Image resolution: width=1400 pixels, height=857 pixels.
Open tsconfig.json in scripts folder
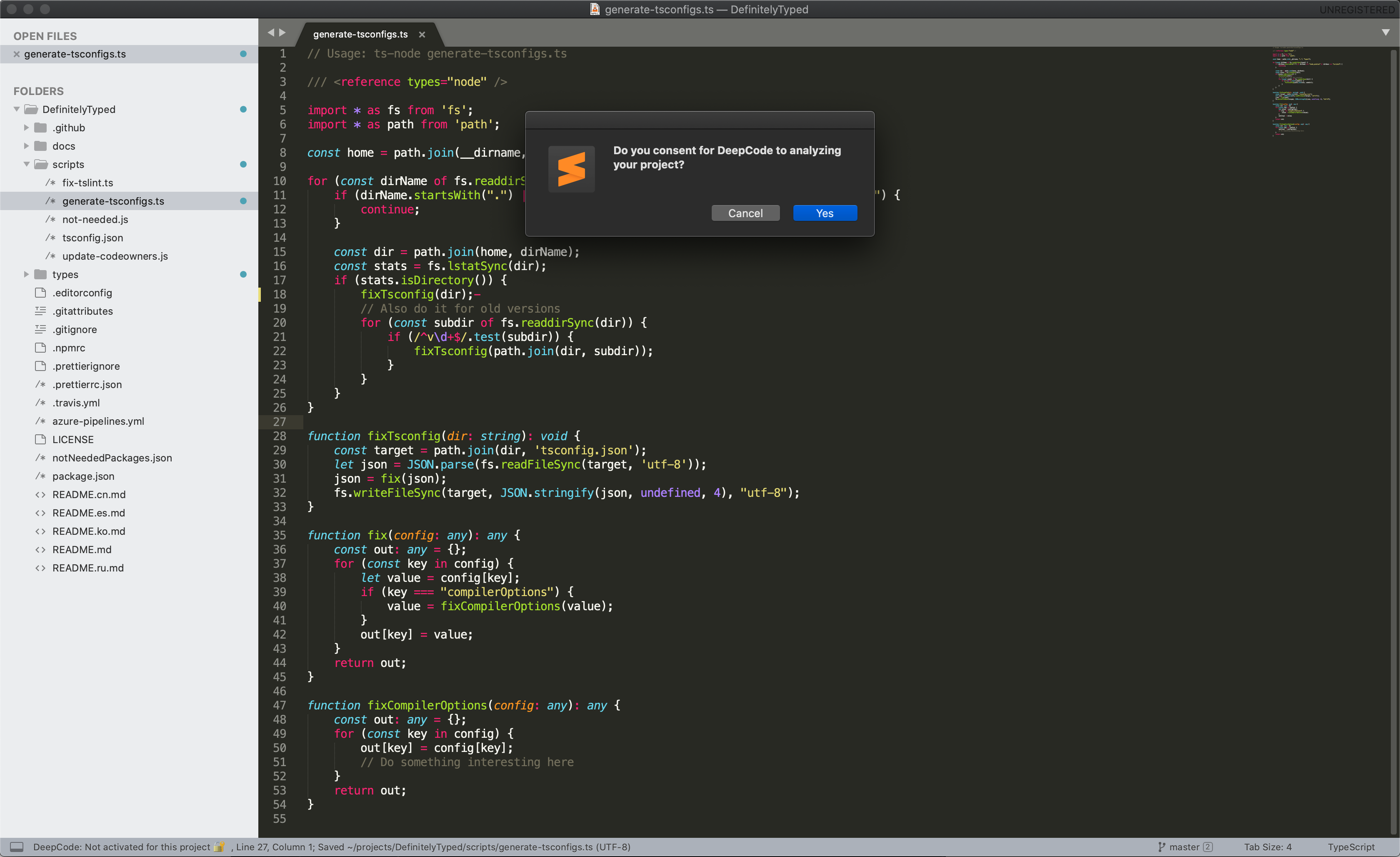[92, 238]
